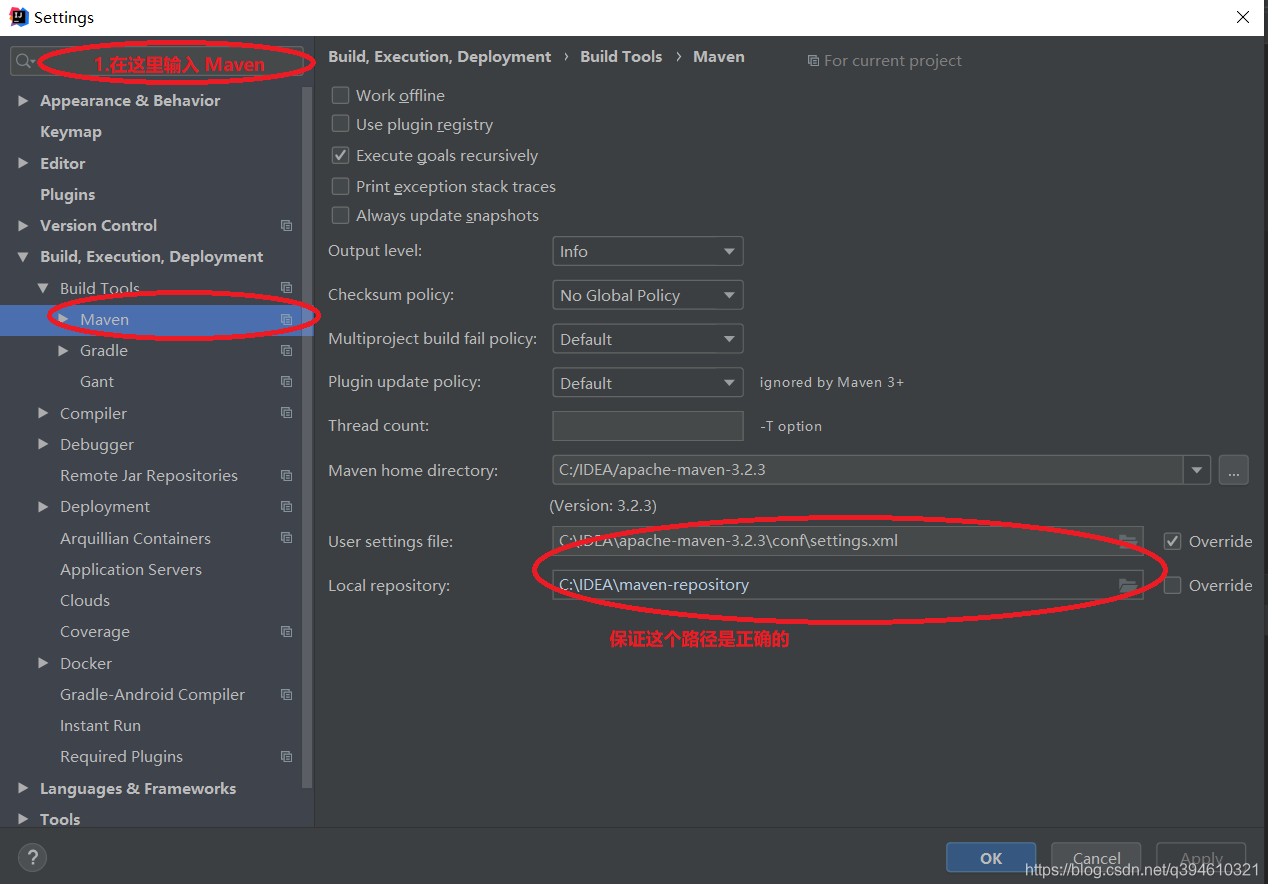Click project-level icon next to Compiler

tap(287, 413)
